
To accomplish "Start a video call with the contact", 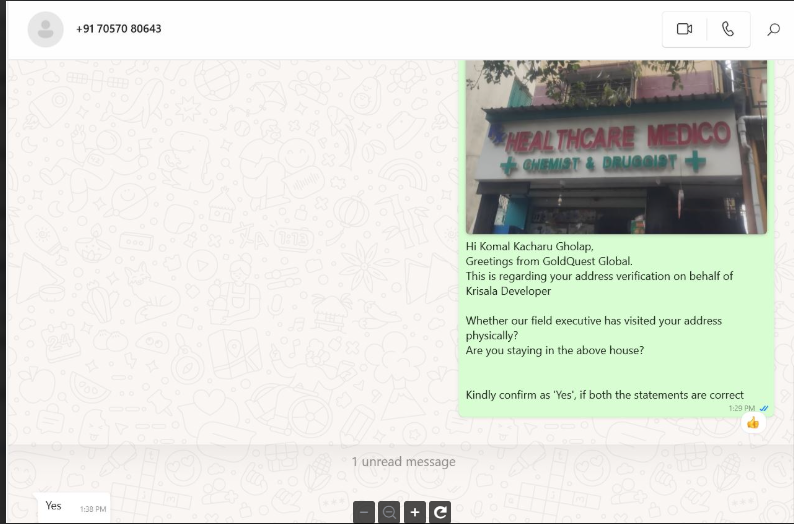I will [684, 29].
